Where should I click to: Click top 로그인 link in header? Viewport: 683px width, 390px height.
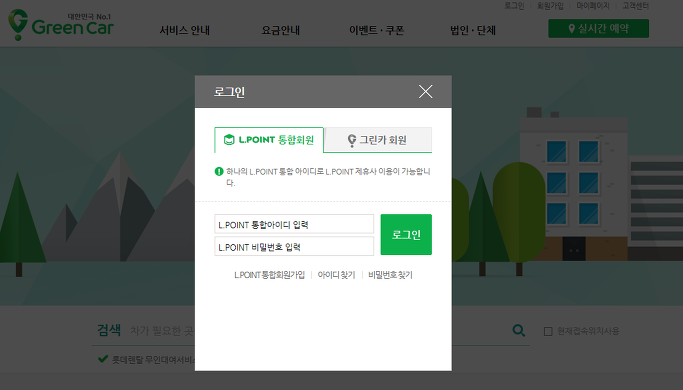tap(514, 6)
